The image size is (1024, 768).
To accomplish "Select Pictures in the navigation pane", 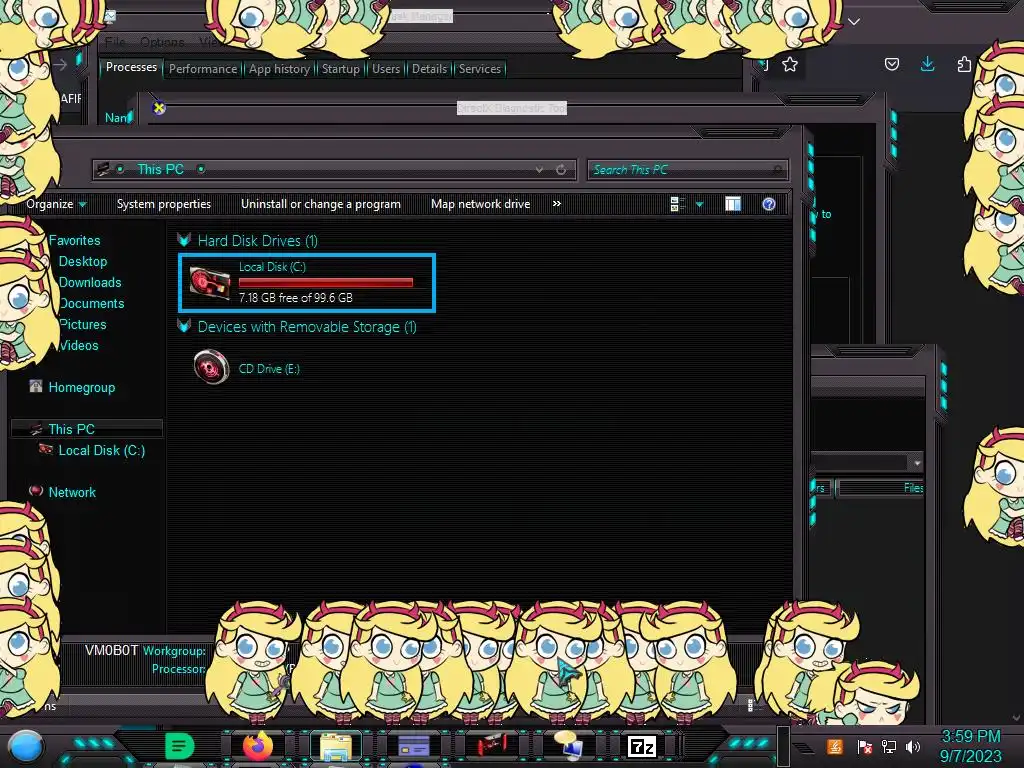I will click(82, 324).
